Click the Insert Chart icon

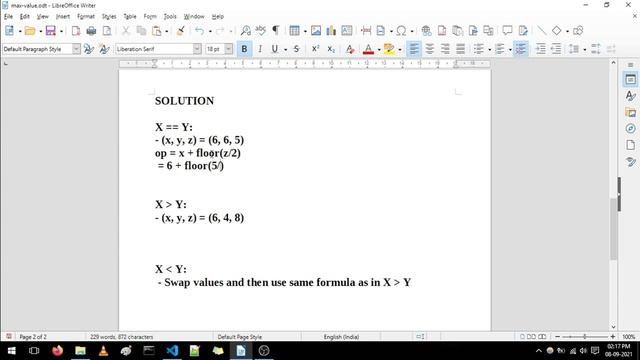pyautogui.click(x=331, y=31)
